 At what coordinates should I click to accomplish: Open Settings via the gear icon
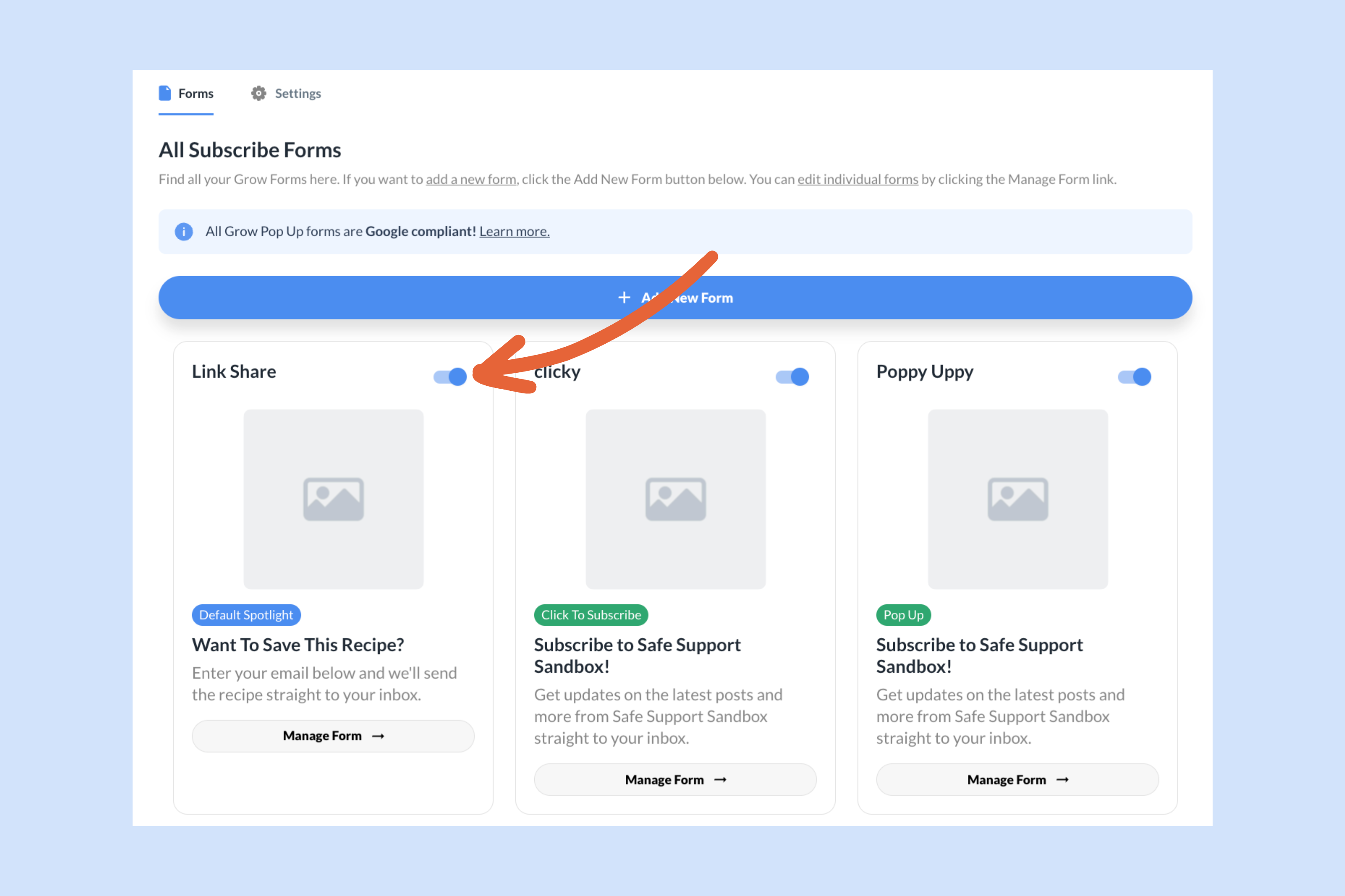258,92
